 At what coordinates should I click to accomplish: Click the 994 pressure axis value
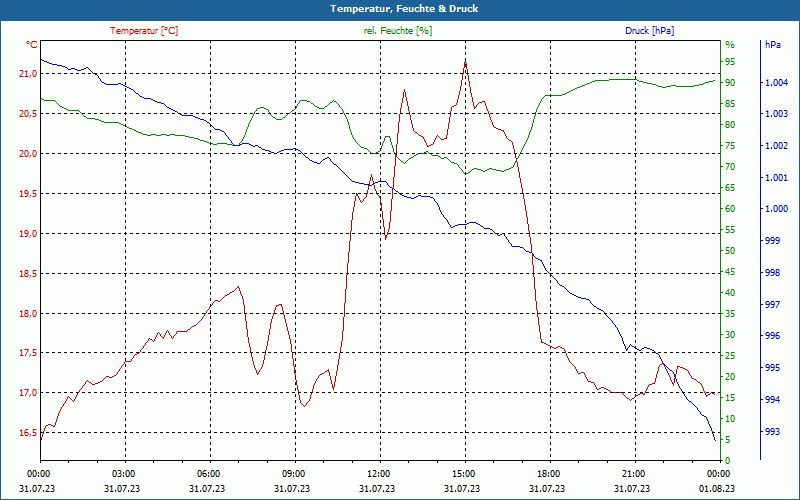click(773, 399)
